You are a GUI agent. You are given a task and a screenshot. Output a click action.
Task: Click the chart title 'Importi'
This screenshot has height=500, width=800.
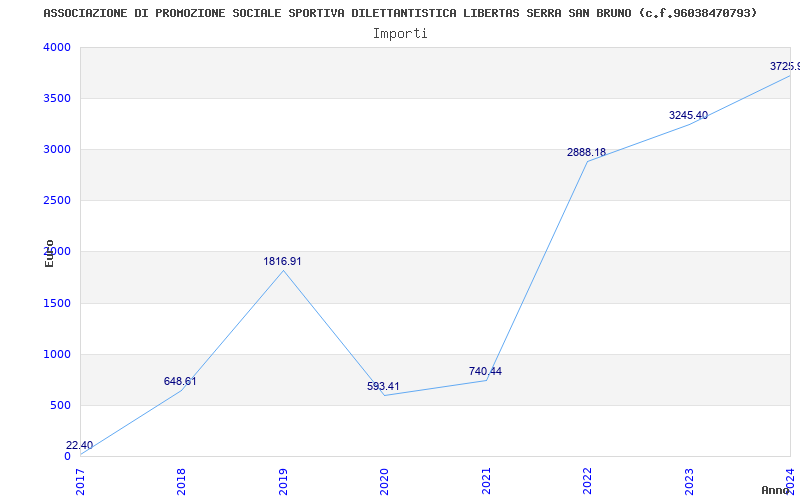[400, 34]
